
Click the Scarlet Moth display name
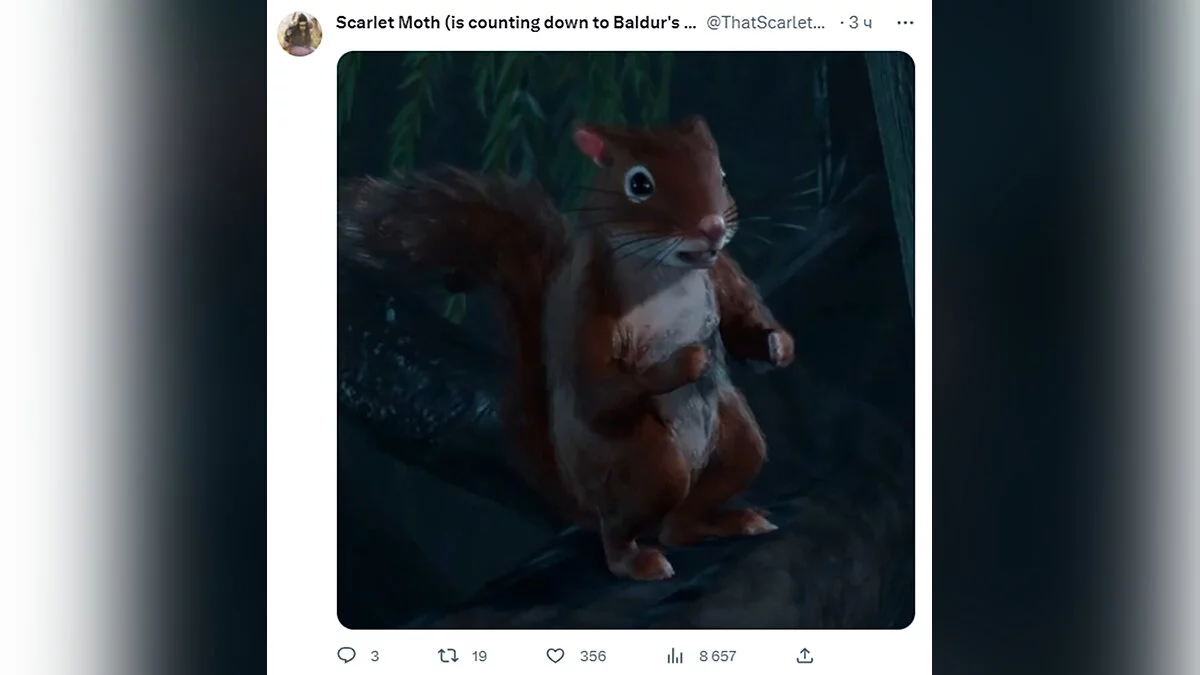pyautogui.click(x=516, y=22)
